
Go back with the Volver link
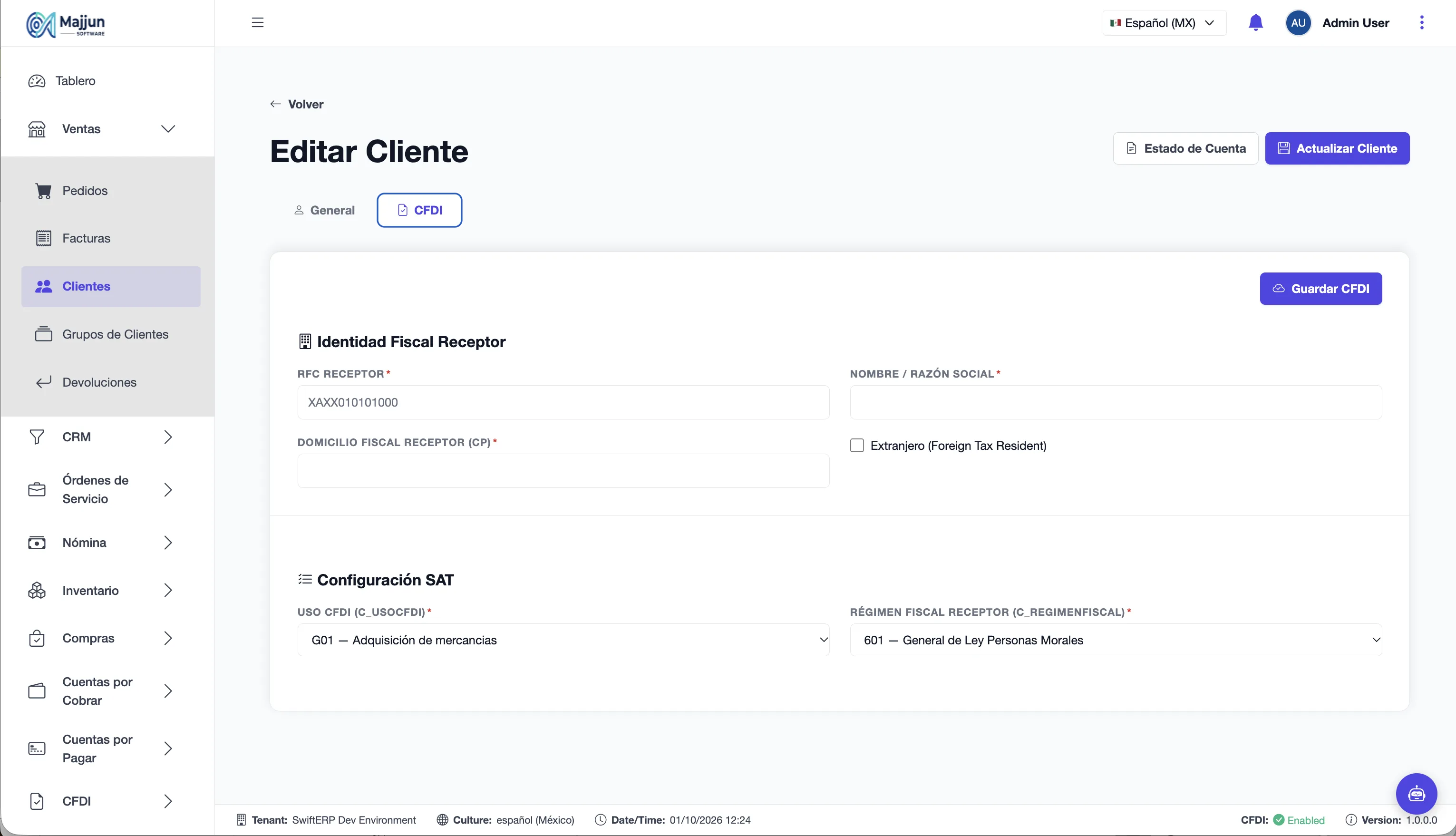point(297,104)
